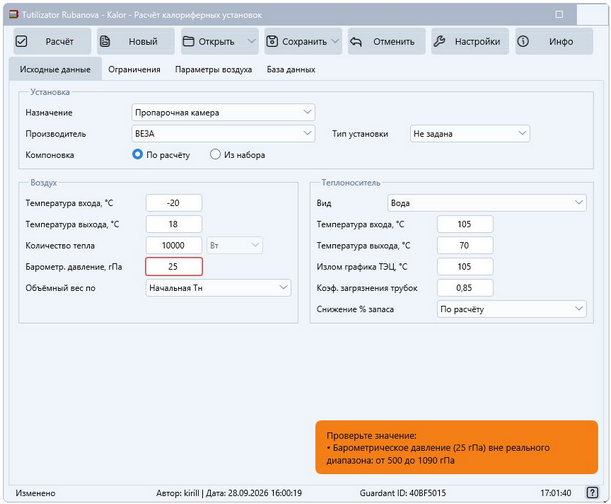Click the barometric pressure field 25
Image resolution: width=611 pixels, height=504 pixels.
[174, 267]
